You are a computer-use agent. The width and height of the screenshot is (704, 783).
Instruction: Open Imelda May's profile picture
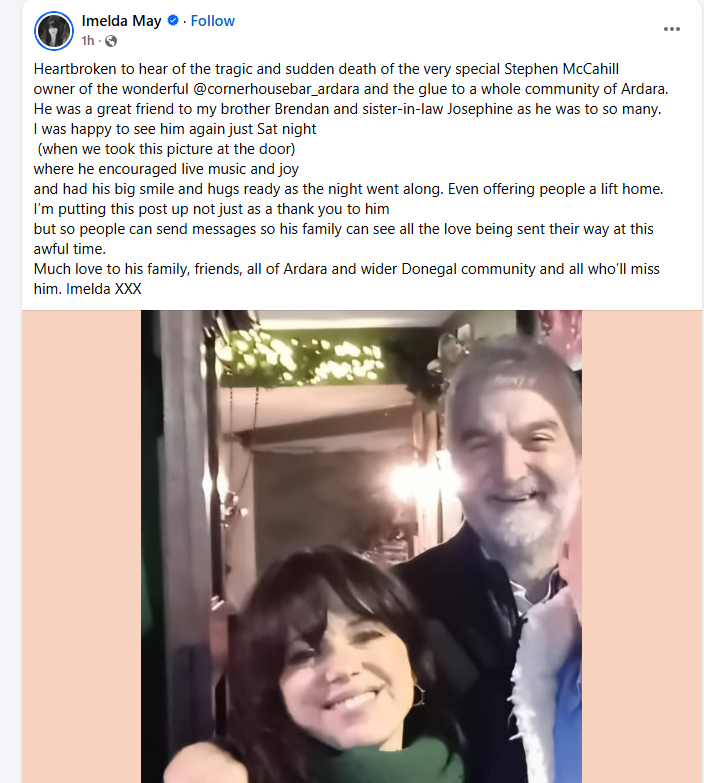[54, 31]
